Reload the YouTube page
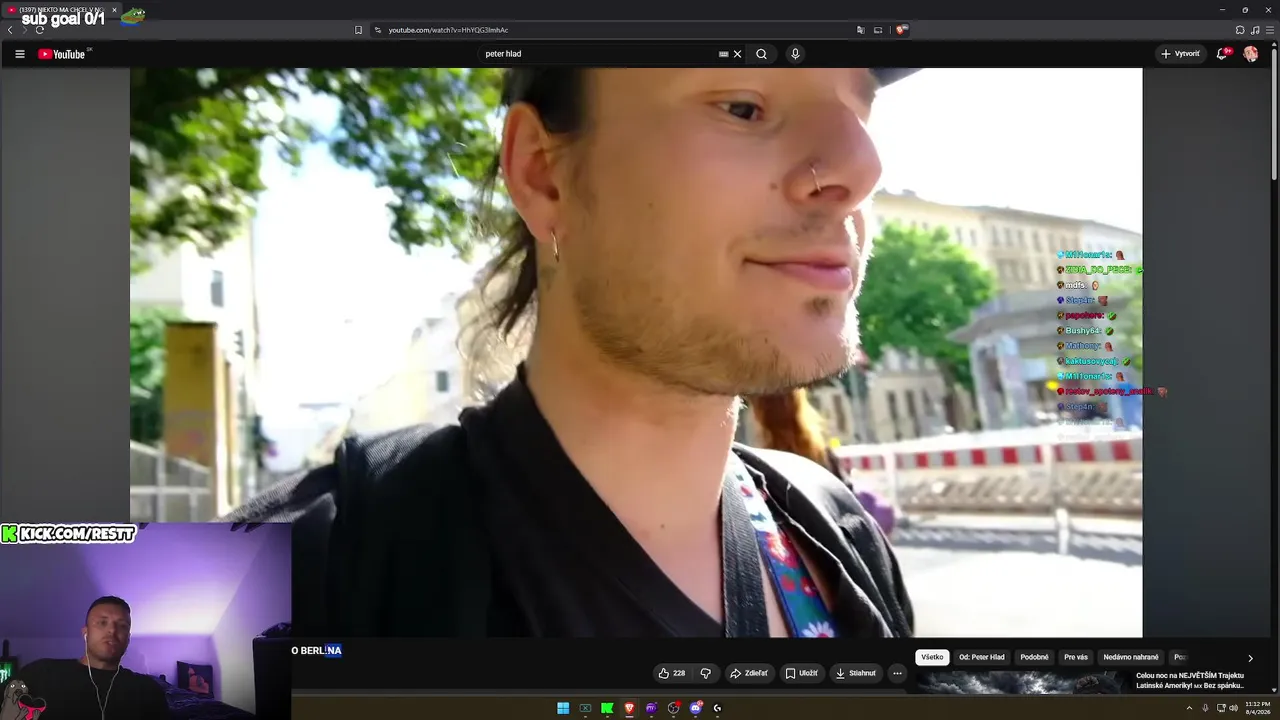Screen dimensions: 1280x720 pyautogui.click(x=39, y=30)
